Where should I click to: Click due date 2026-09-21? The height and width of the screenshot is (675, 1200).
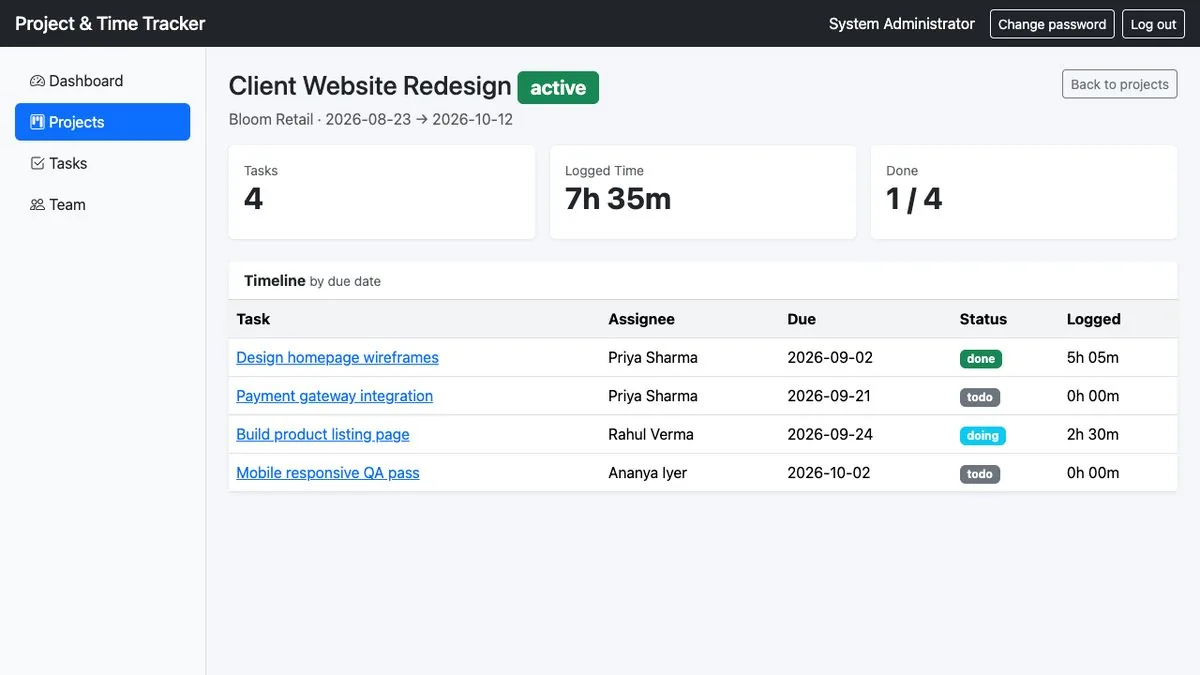coord(829,396)
